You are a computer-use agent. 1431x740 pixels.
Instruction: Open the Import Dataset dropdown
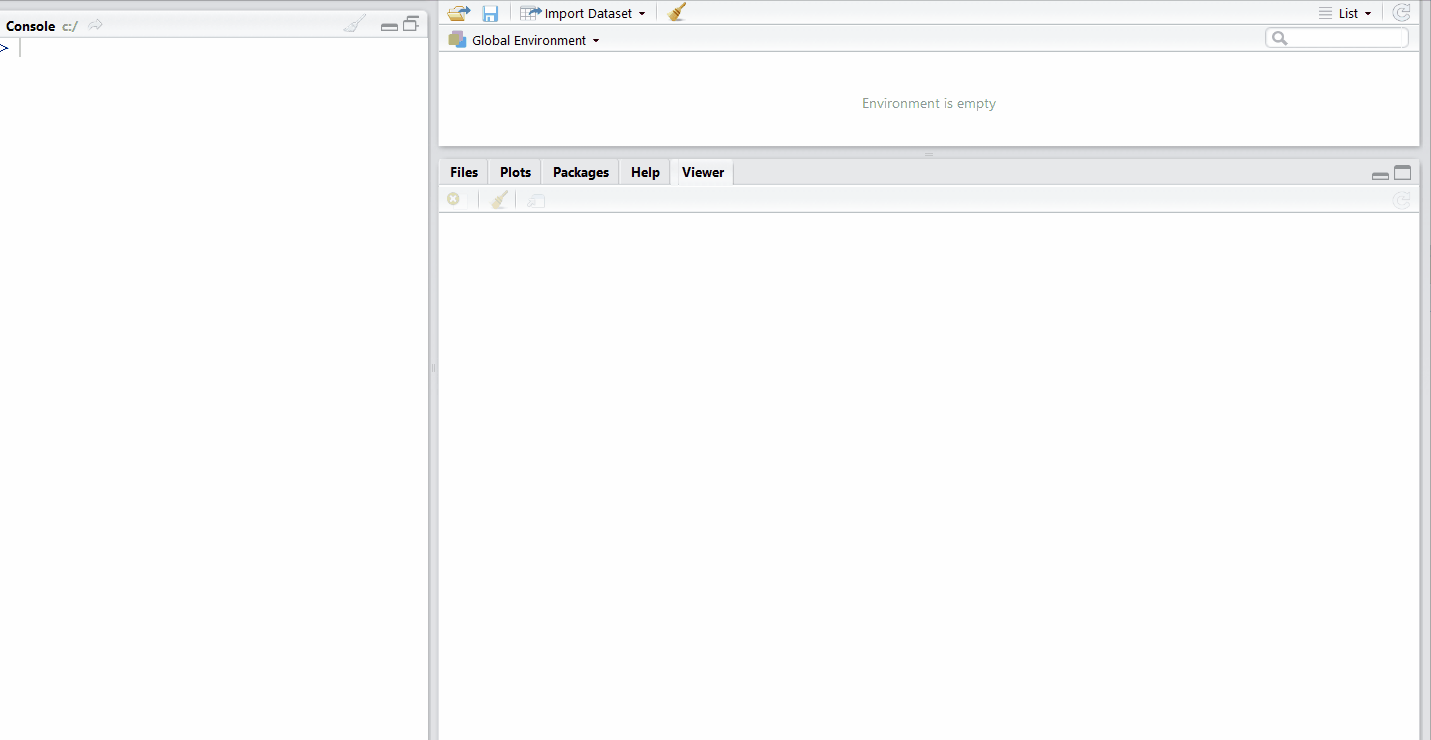click(x=584, y=13)
